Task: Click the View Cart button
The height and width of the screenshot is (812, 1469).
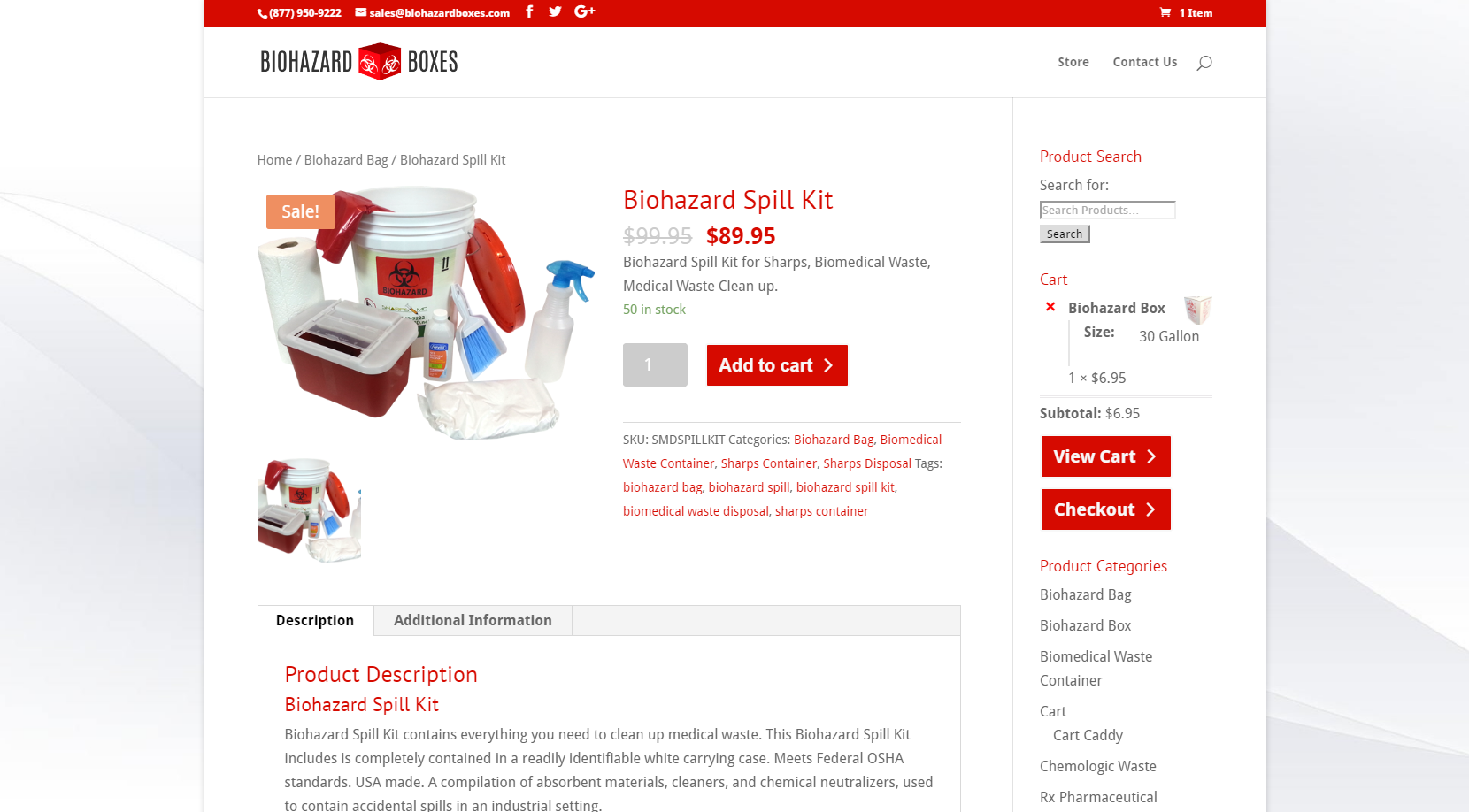Action: point(1106,456)
